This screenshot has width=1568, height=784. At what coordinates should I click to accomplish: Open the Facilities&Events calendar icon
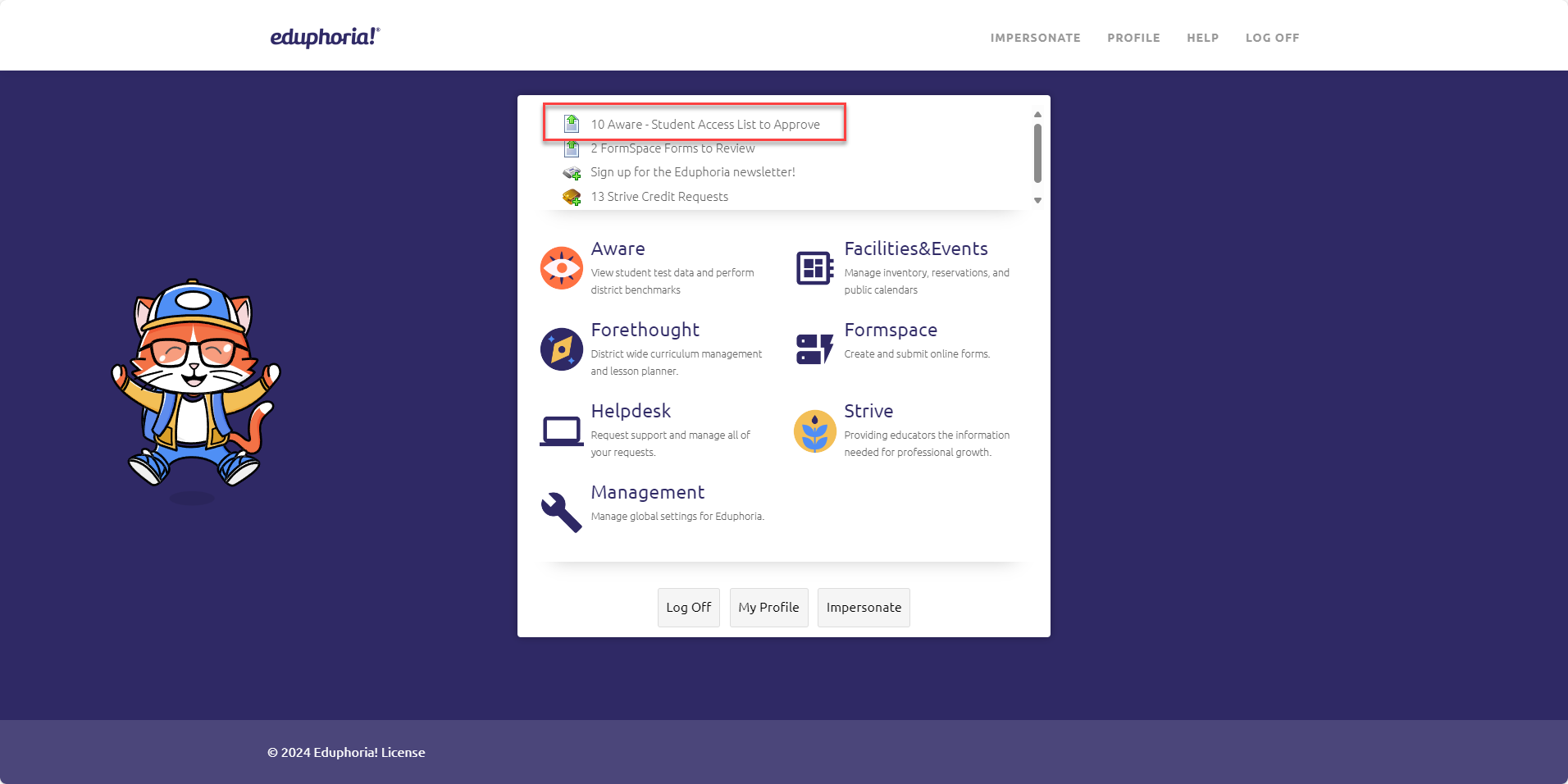click(815, 268)
